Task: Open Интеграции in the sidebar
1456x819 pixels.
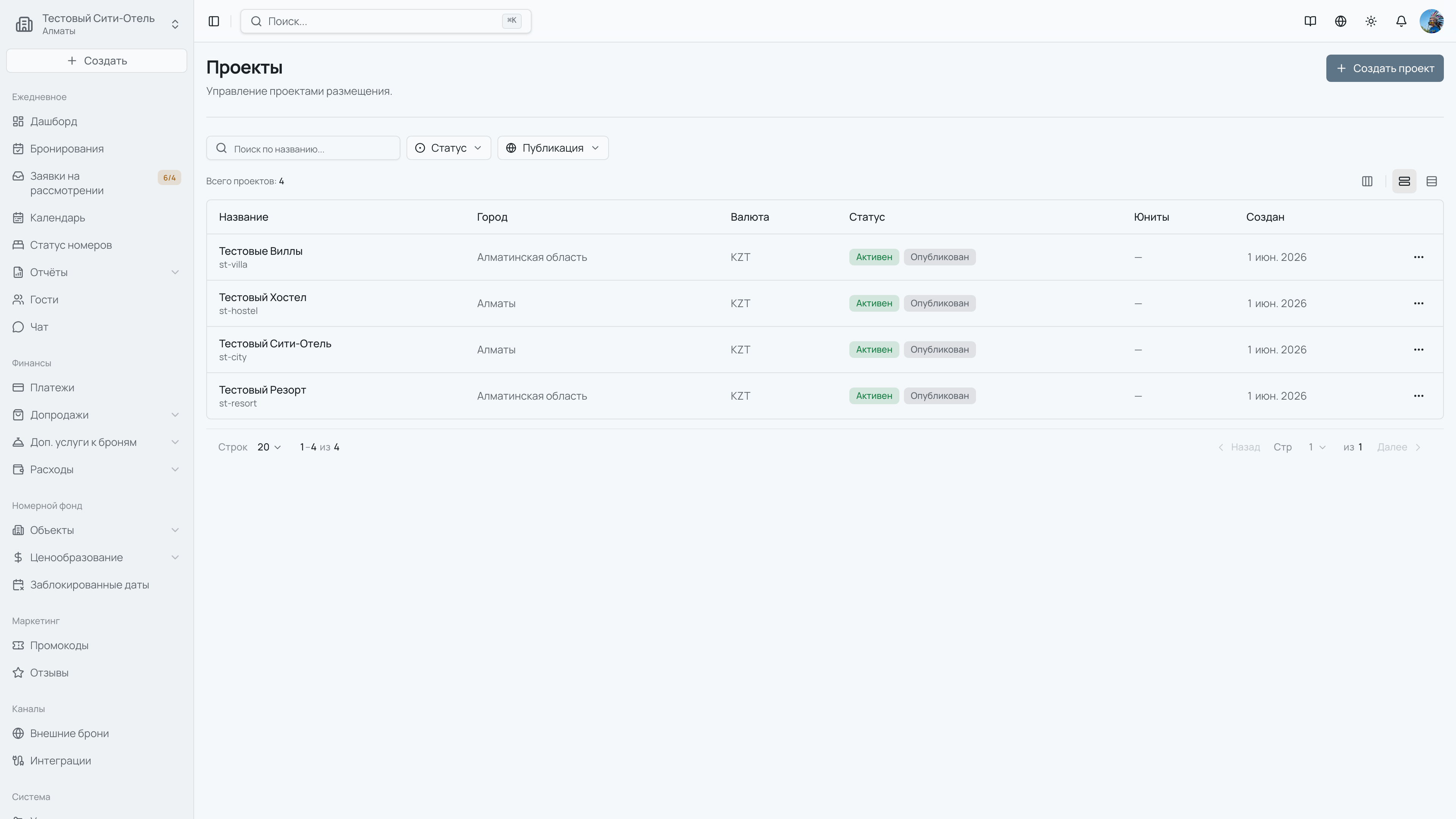Action: tap(97, 761)
